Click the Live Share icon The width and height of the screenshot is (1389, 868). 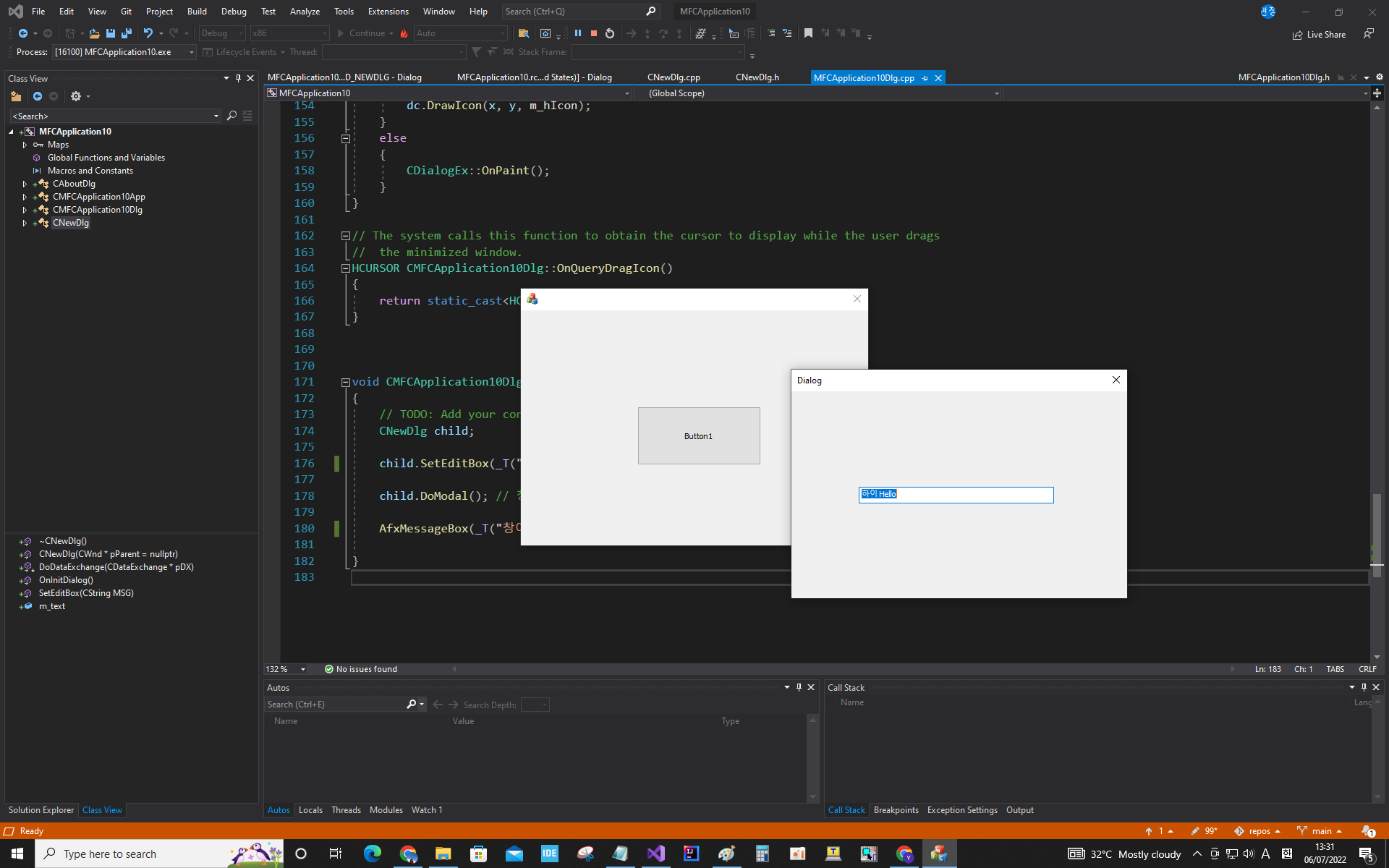pyautogui.click(x=1319, y=35)
